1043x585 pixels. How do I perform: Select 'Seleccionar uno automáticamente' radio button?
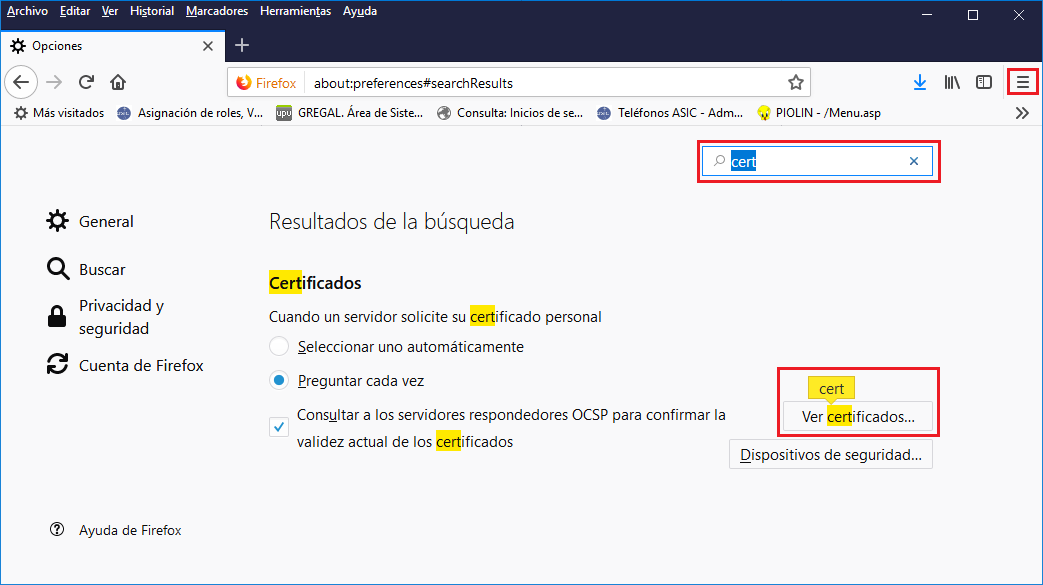coord(280,346)
